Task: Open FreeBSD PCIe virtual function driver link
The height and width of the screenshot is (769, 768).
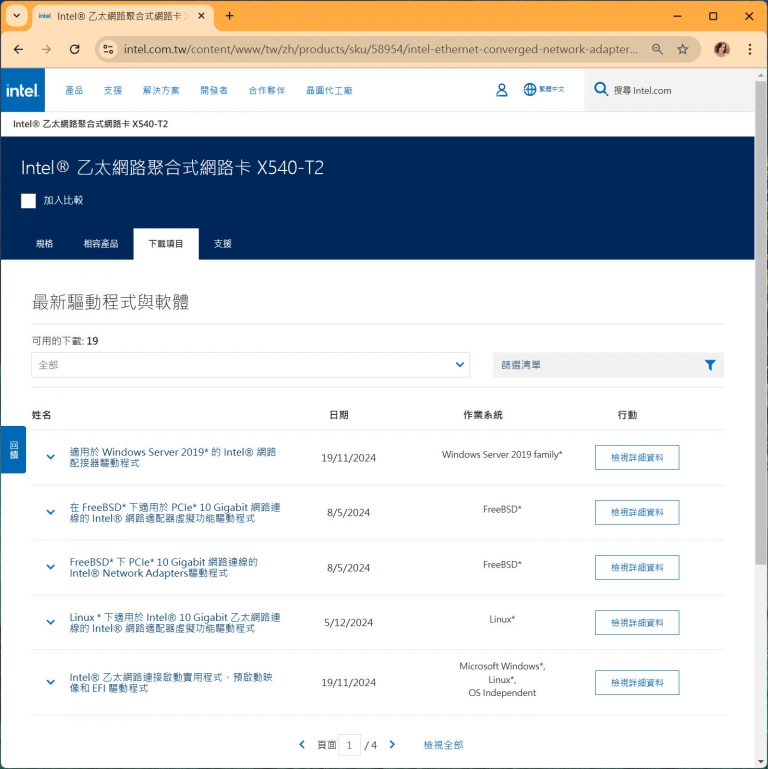Action: coord(175,512)
